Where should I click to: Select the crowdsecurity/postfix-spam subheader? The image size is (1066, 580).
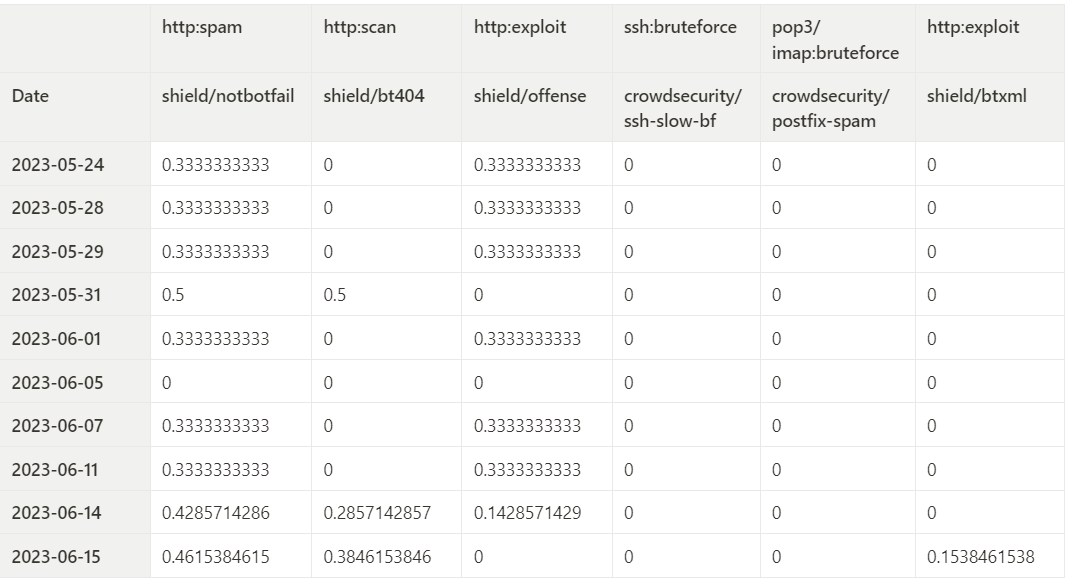point(831,108)
